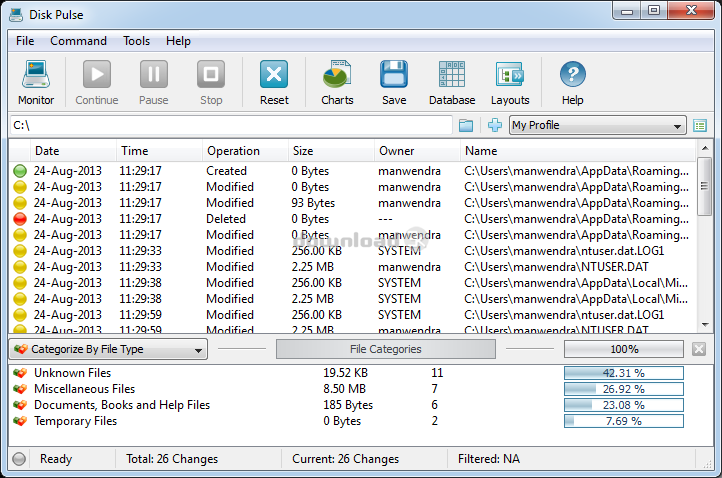Sort by the Name column header
The height and width of the screenshot is (478, 722).
tap(578, 151)
